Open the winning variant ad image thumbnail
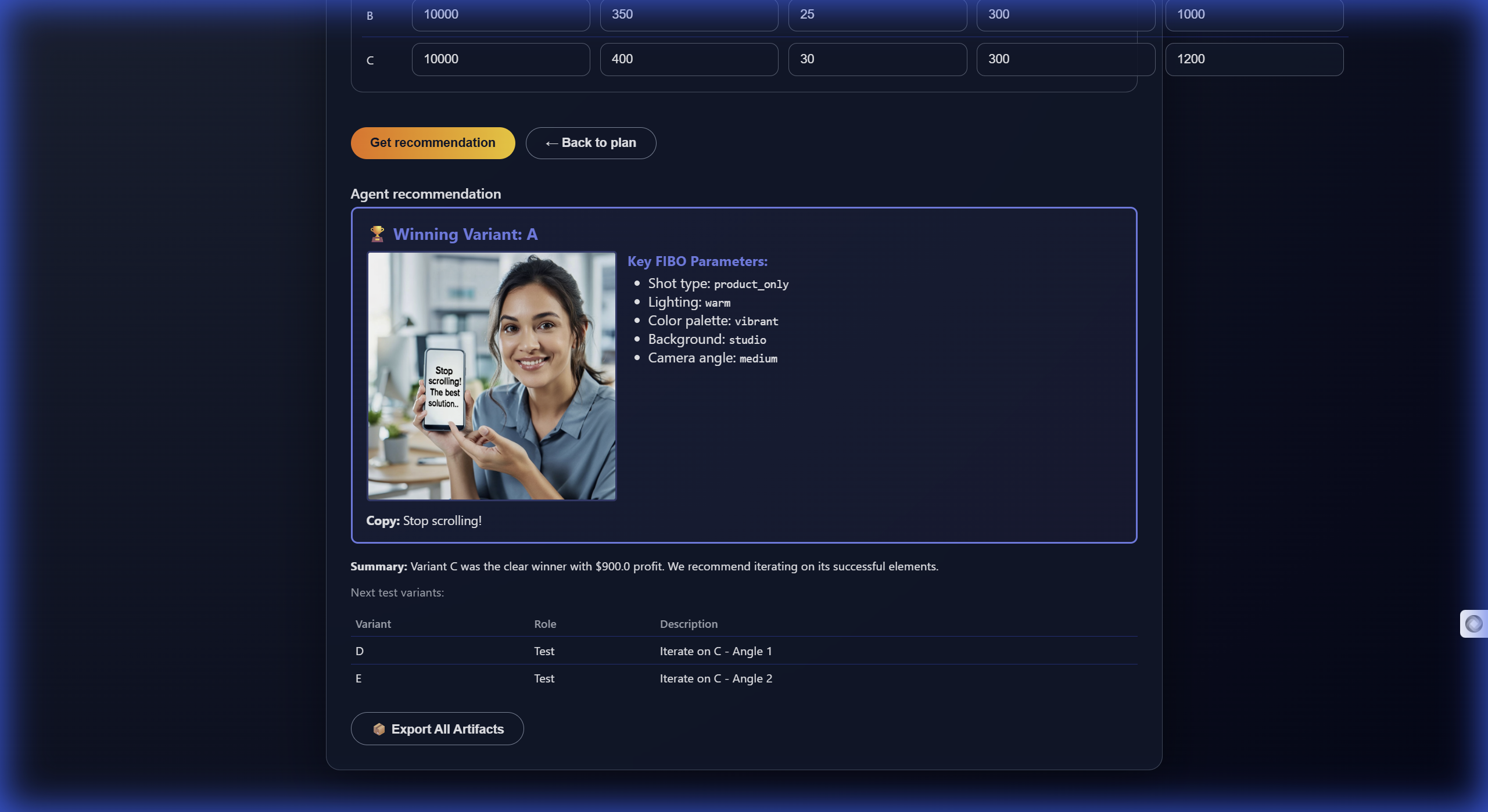The width and height of the screenshot is (1488, 812). pos(491,376)
